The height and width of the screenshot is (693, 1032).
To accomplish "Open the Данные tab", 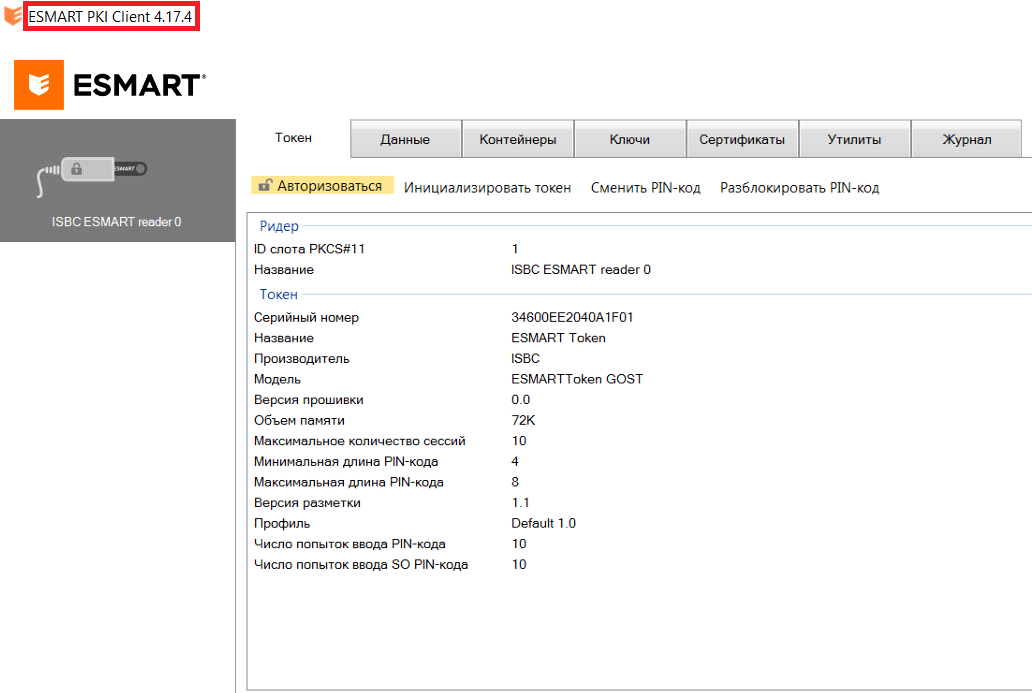I will click(405, 140).
